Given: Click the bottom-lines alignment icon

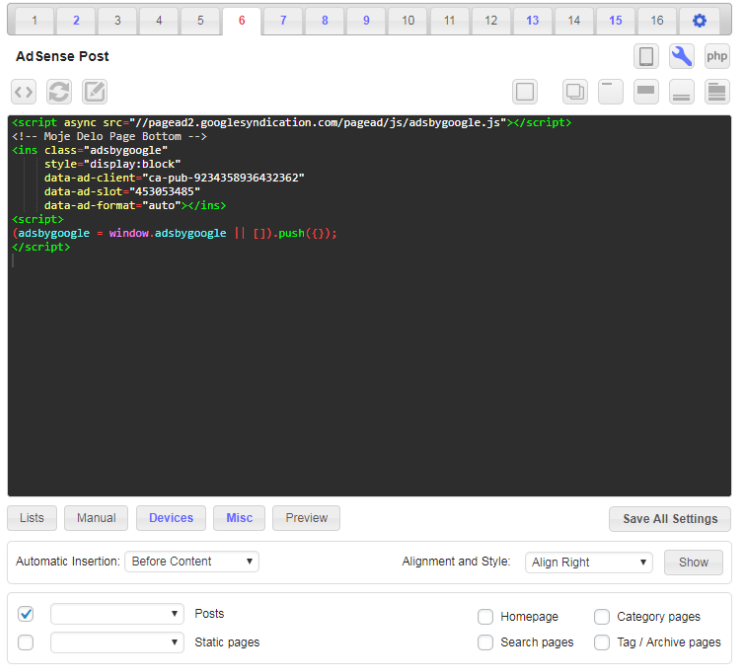Looking at the screenshot, I should coord(682,92).
